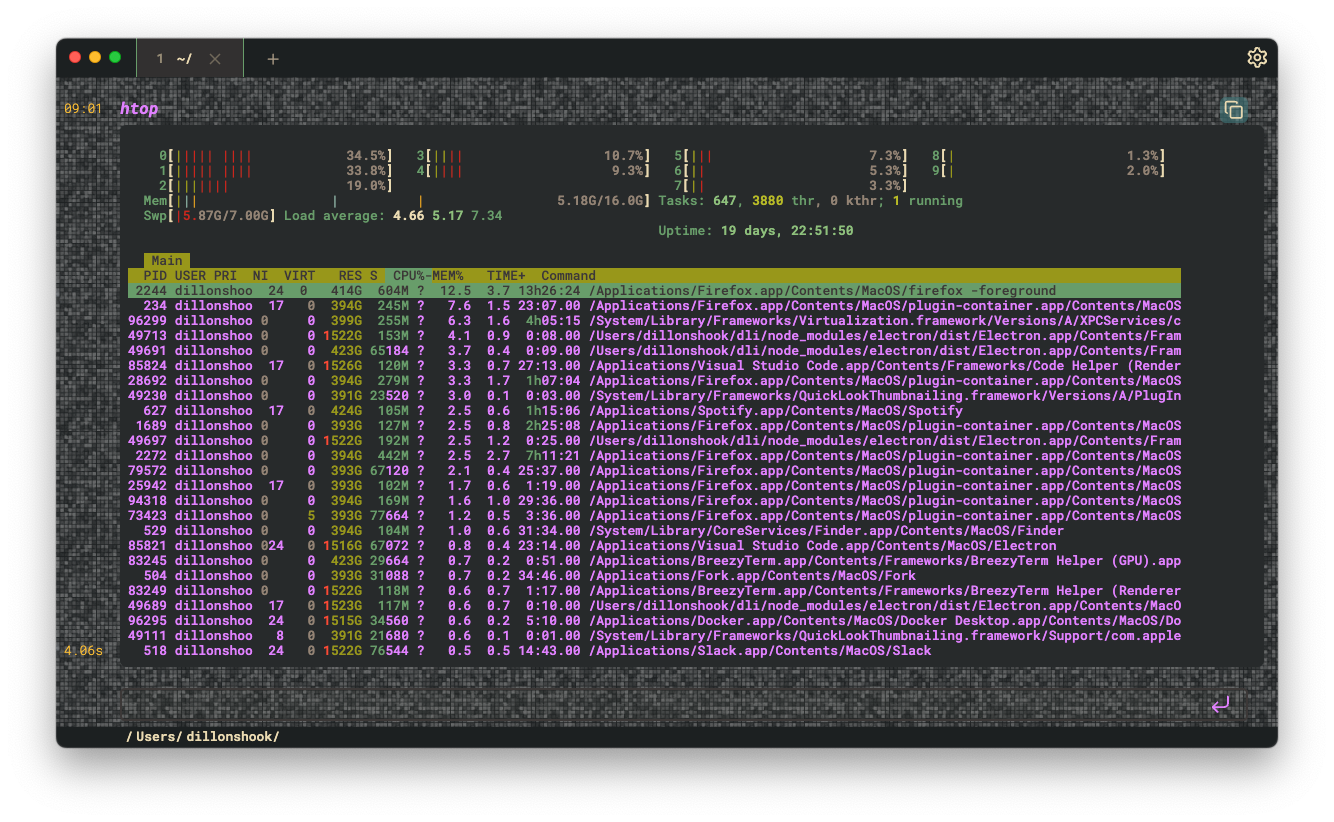Click the path /Users/dillonshook/ at bottom
The width and height of the screenshot is (1334, 822).
pyautogui.click(x=203, y=735)
